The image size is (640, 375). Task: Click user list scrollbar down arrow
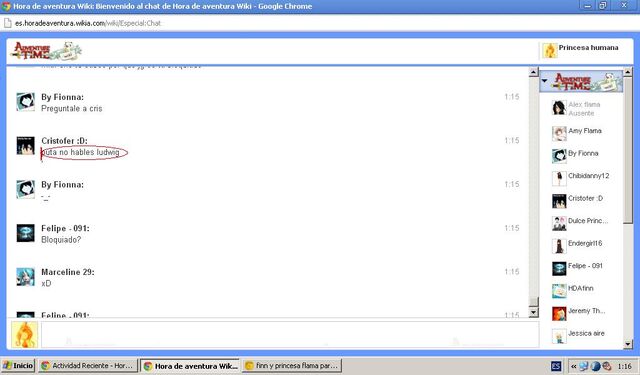(x=628, y=344)
